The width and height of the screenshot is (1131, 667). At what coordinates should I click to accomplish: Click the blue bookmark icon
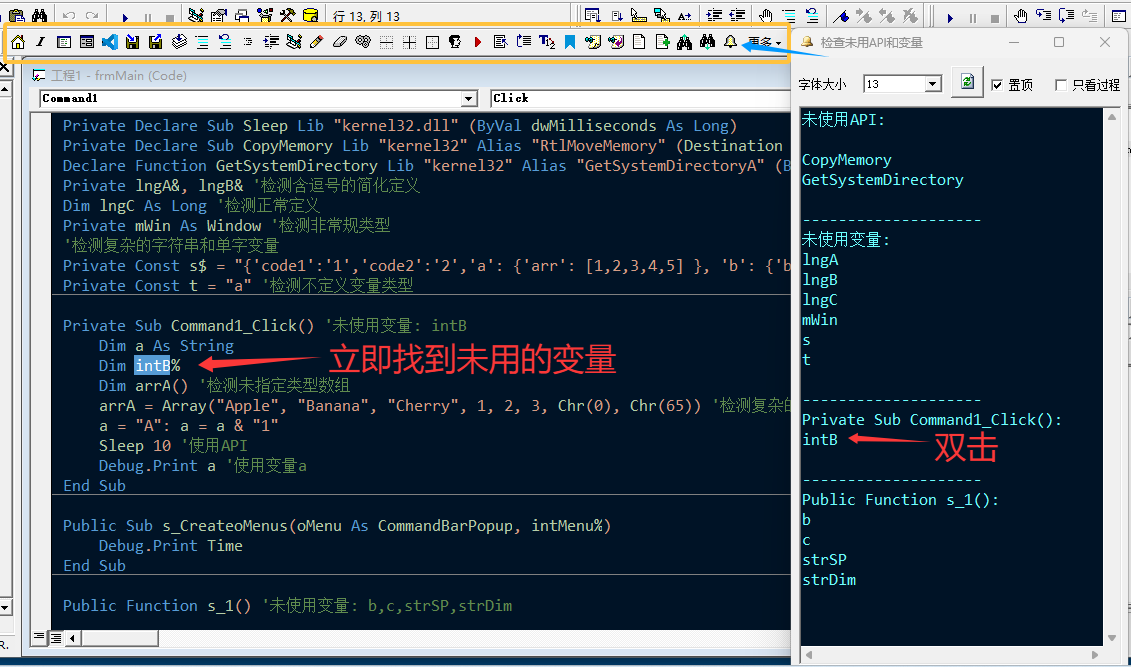point(569,42)
